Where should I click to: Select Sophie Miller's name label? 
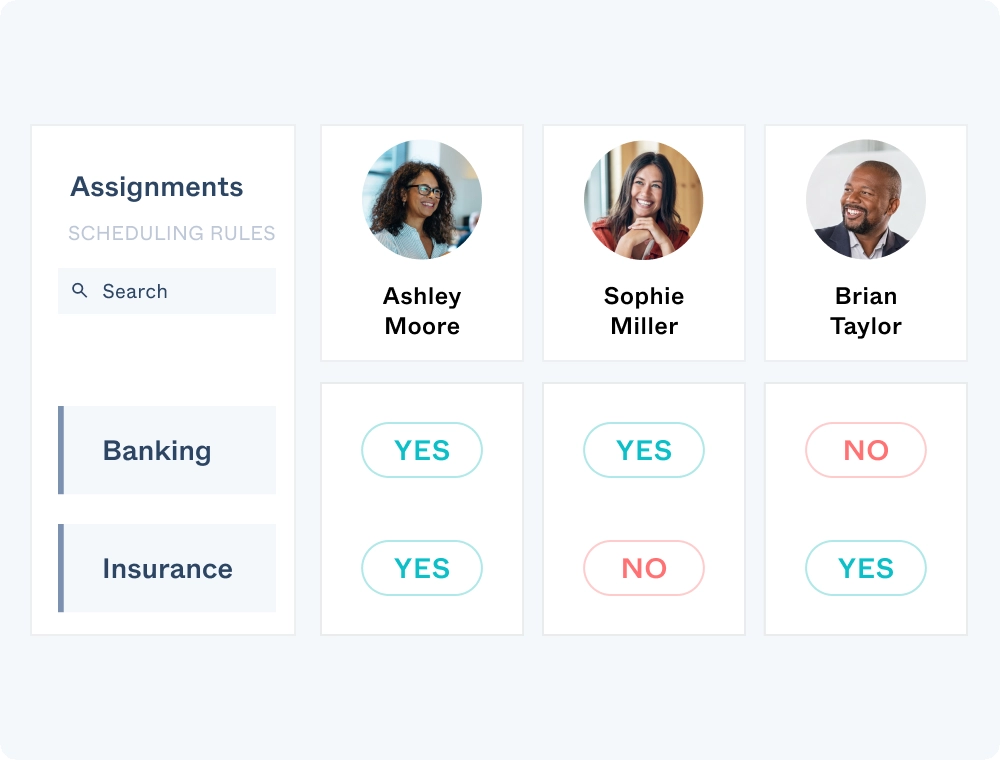[x=644, y=310]
